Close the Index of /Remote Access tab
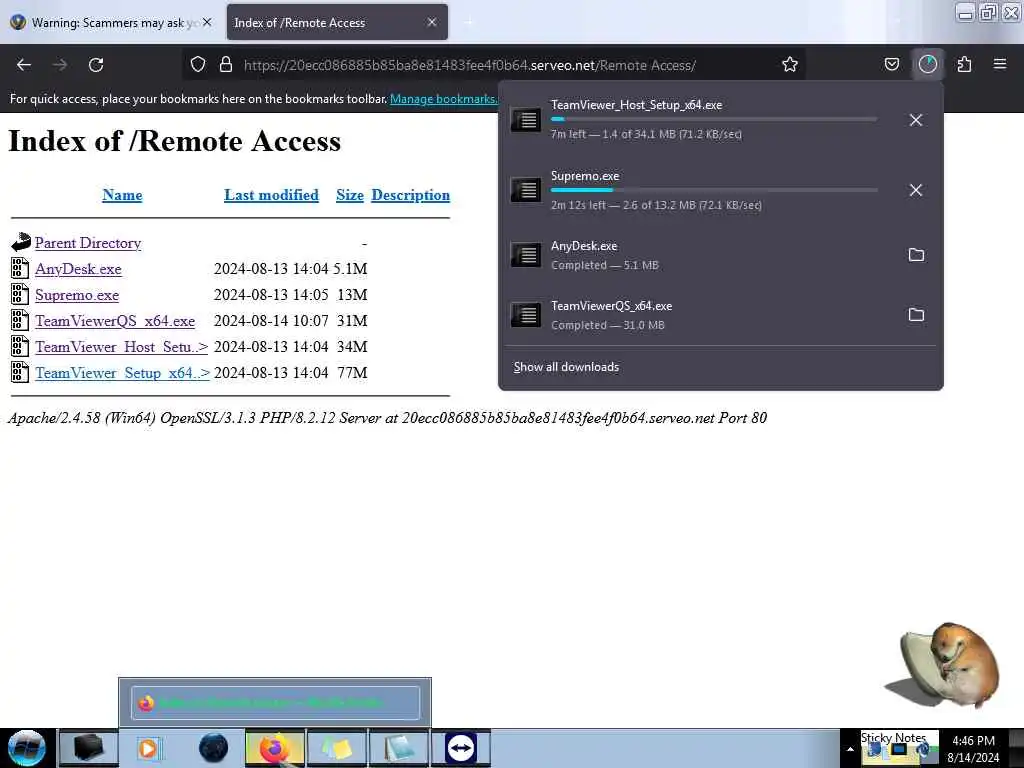 (432, 22)
